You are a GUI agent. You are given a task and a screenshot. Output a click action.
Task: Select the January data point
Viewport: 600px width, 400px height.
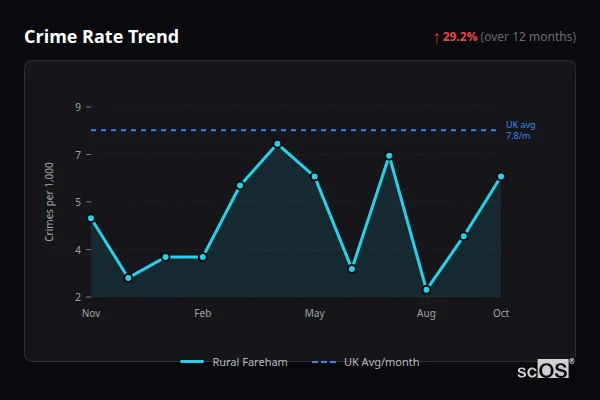[166, 257]
